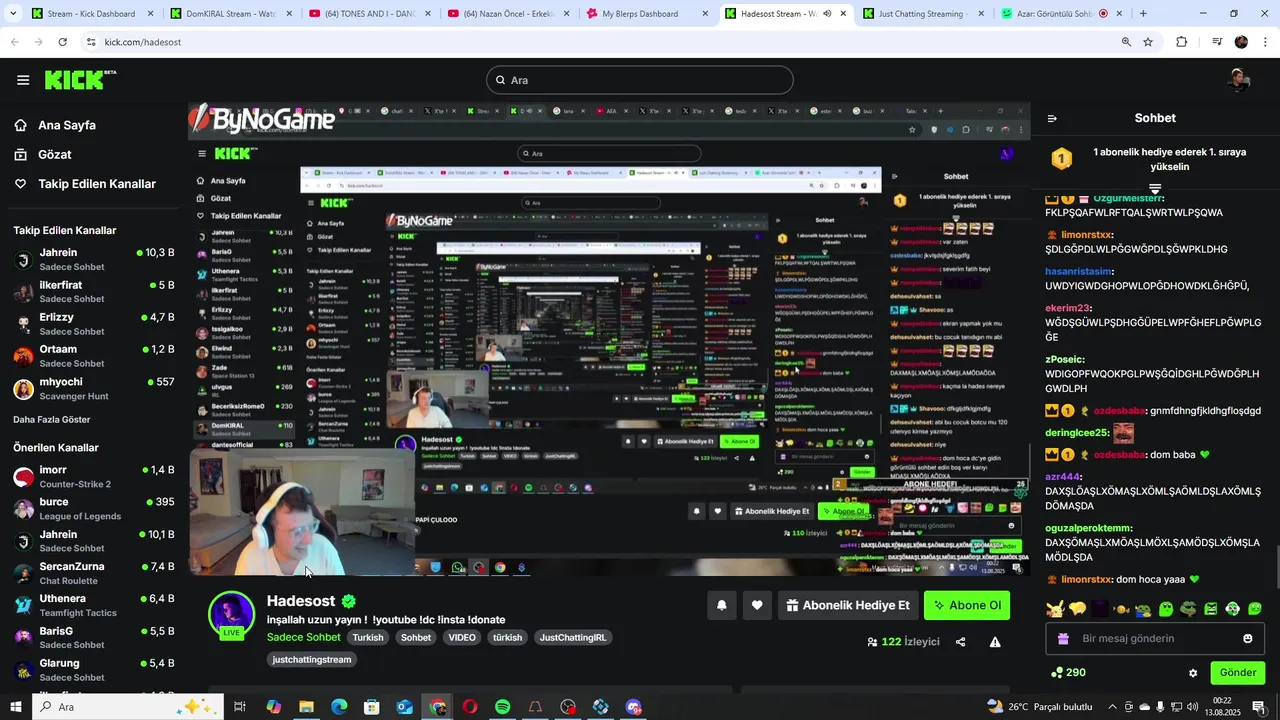Reload the page
The image size is (1280, 720).
(62, 42)
